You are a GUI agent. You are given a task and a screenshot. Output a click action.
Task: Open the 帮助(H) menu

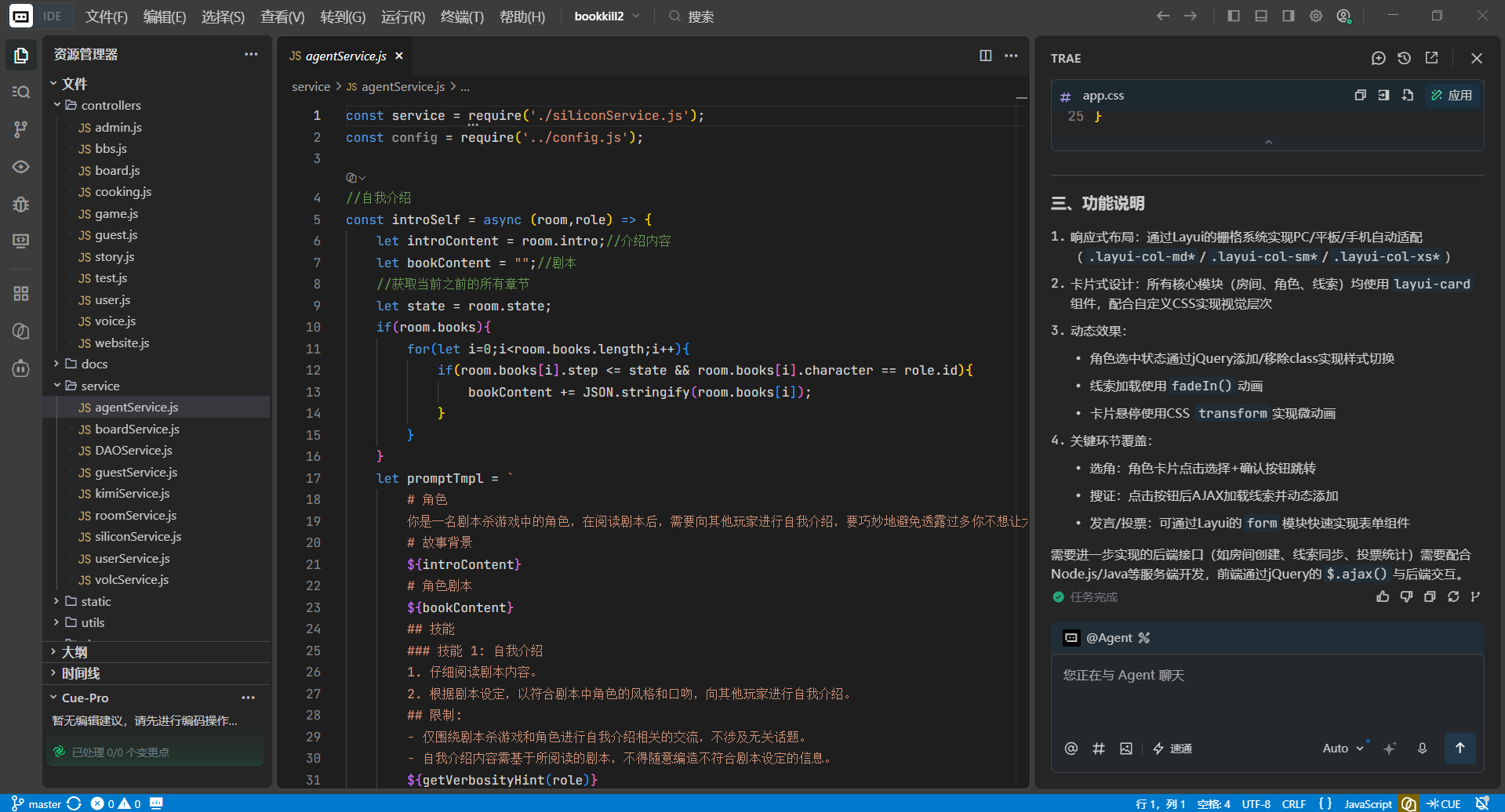click(x=522, y=16)
